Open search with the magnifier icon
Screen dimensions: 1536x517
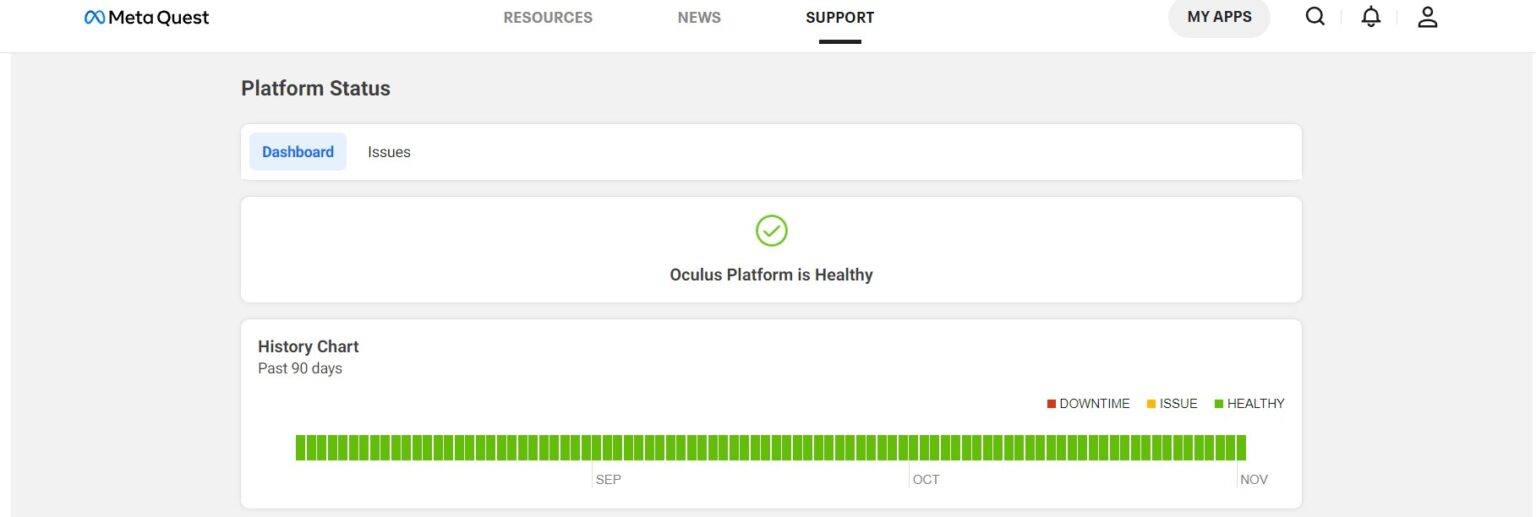click(1315, 17)
